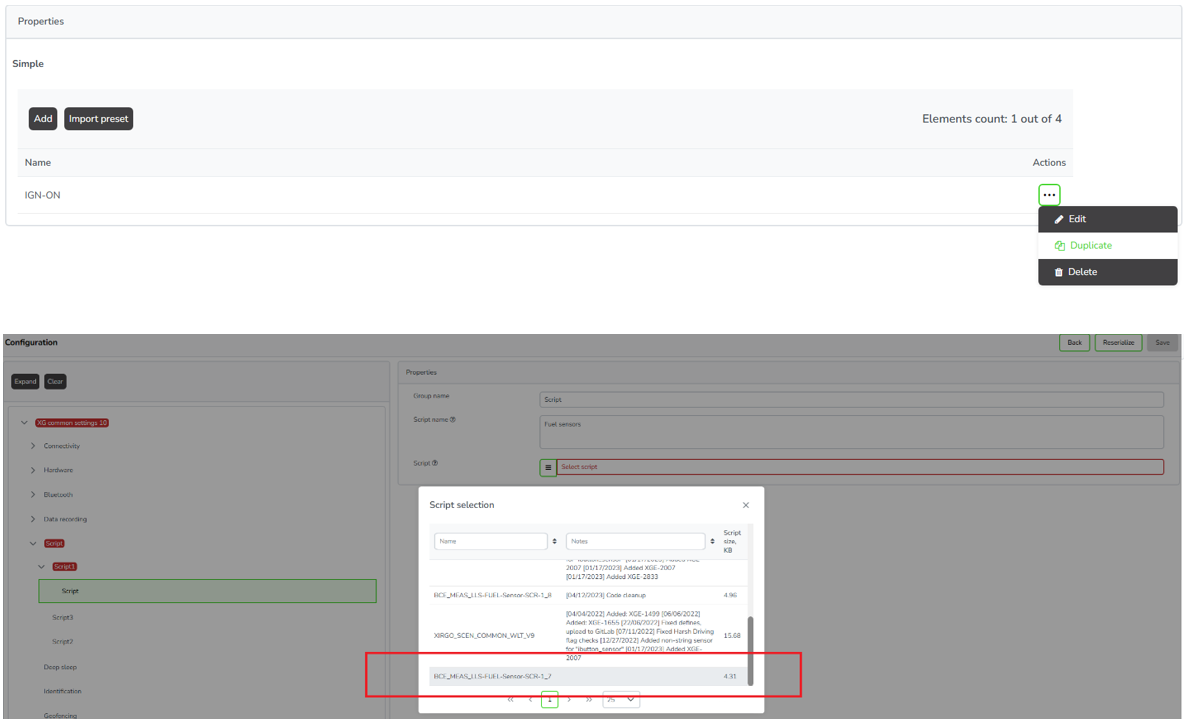Choose Delete from the actions menu

coord(1082,272)
